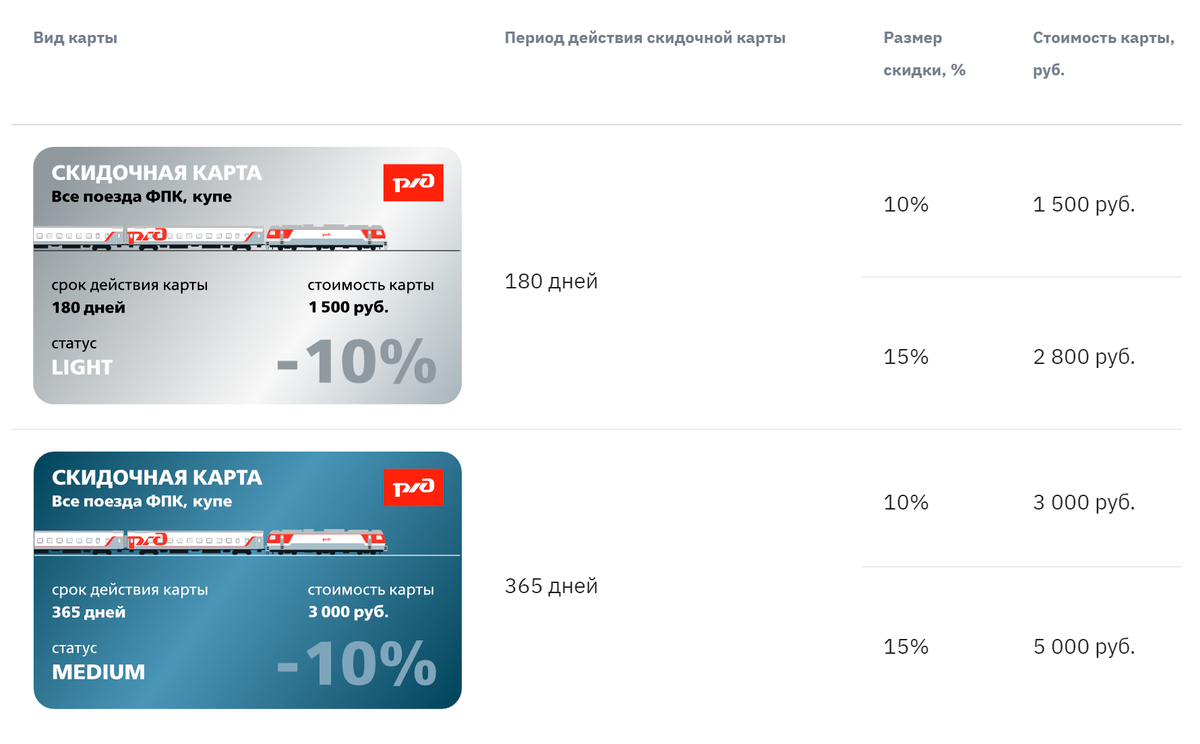Select the 5 000 руб. price cell
The image size is (1200, 744).
point(1084,647)
